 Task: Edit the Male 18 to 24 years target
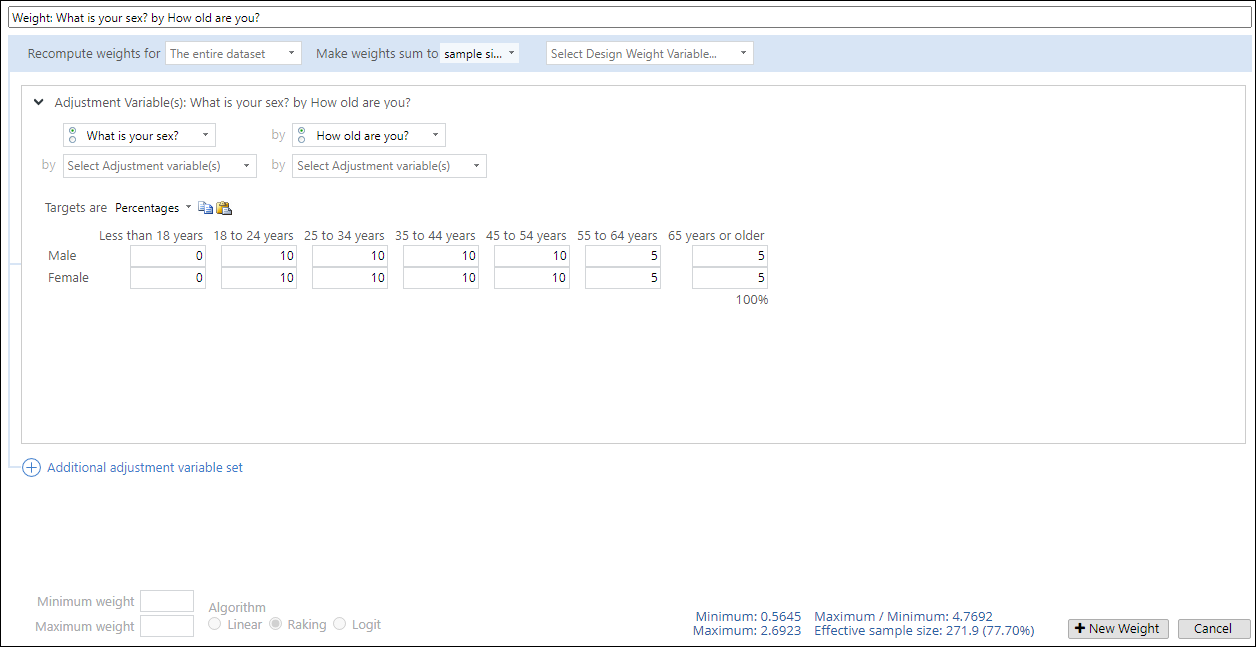[x=258, y=256]
